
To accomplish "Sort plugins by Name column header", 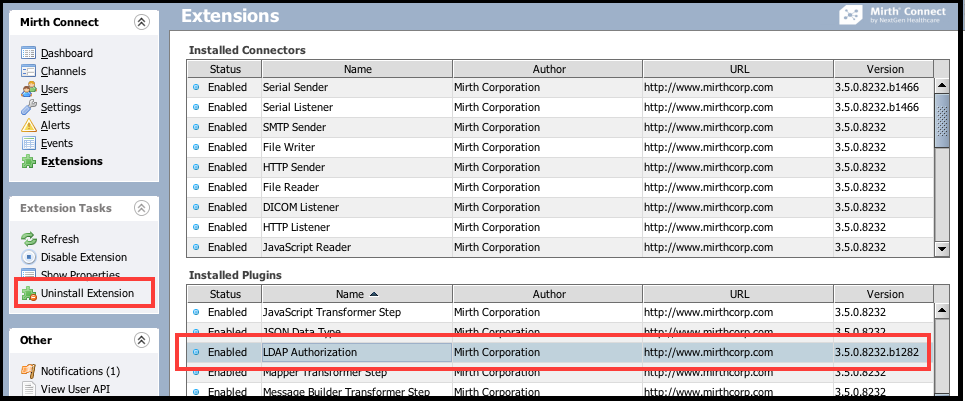I will tap(358, 294).
